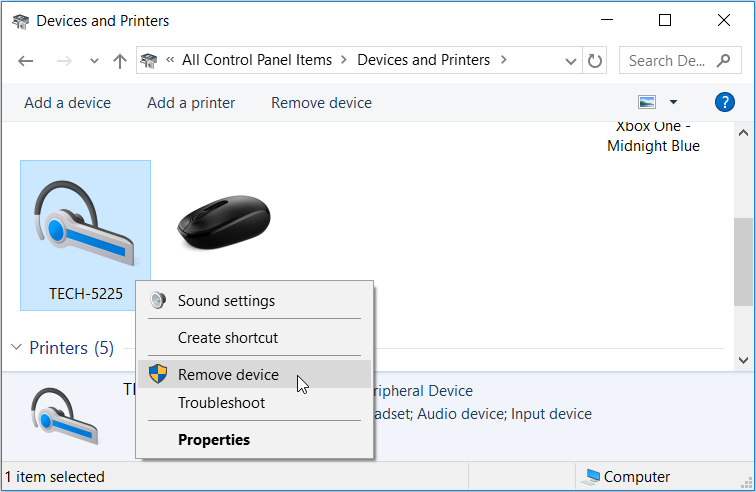Collapse the Printers group
Image resolution: width=756 pixels, height=492 pixels.
pos(17,348)
